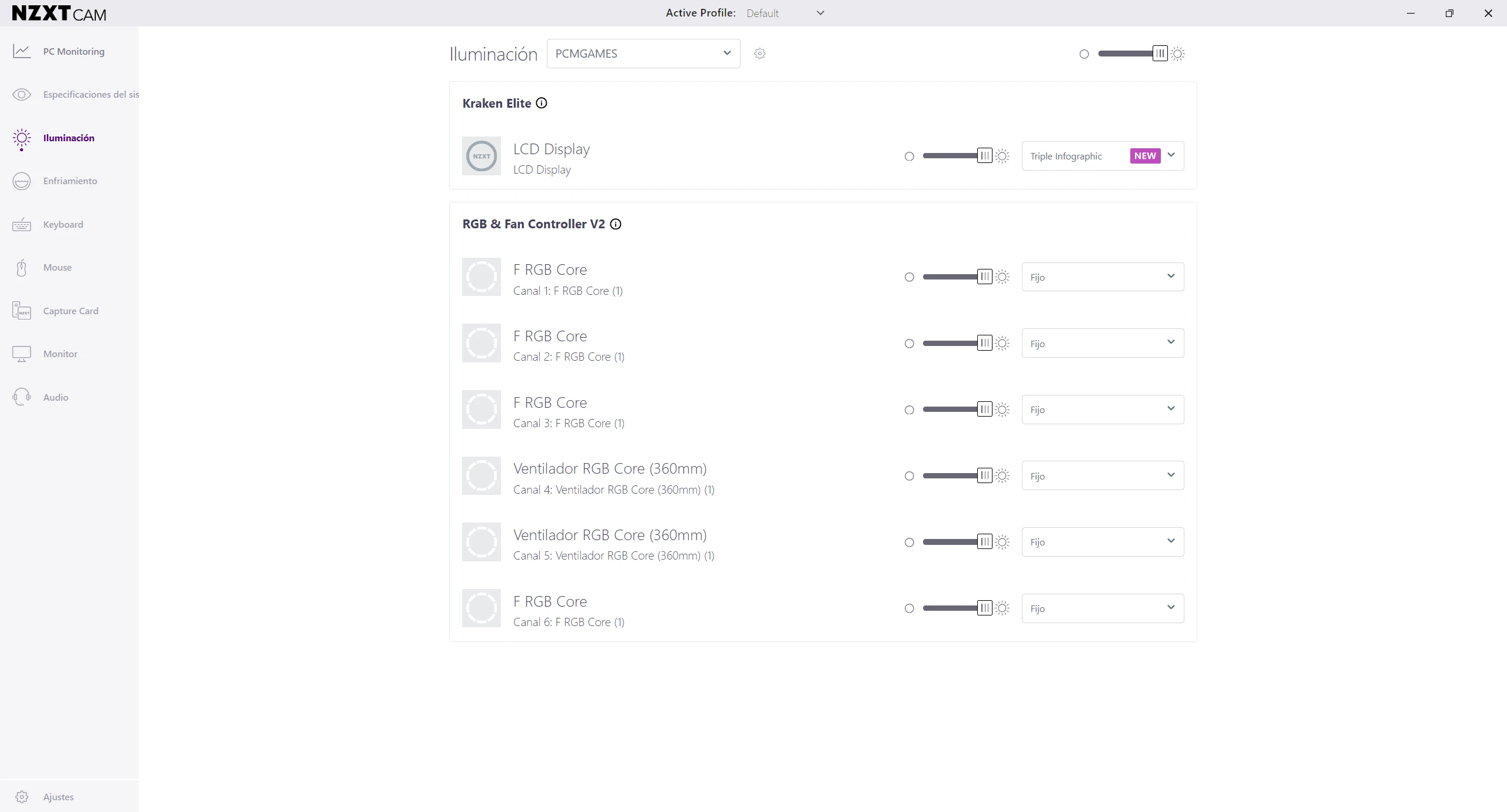The width and height of the screenshot is (1507, 812).
Task: Go to PC Monitoring section
Action: (69, 51)
